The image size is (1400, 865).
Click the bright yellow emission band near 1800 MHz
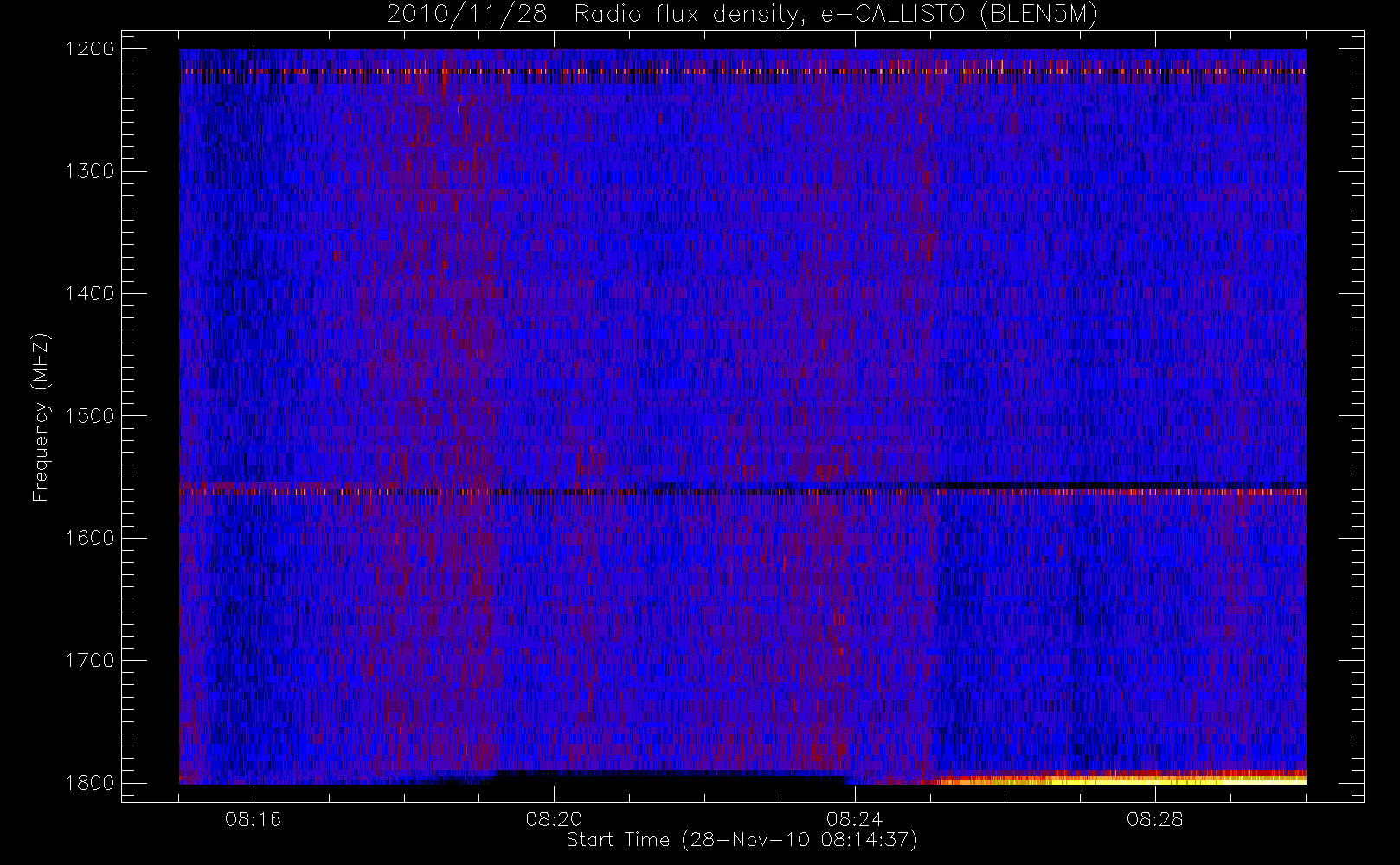pos(1121,778)
